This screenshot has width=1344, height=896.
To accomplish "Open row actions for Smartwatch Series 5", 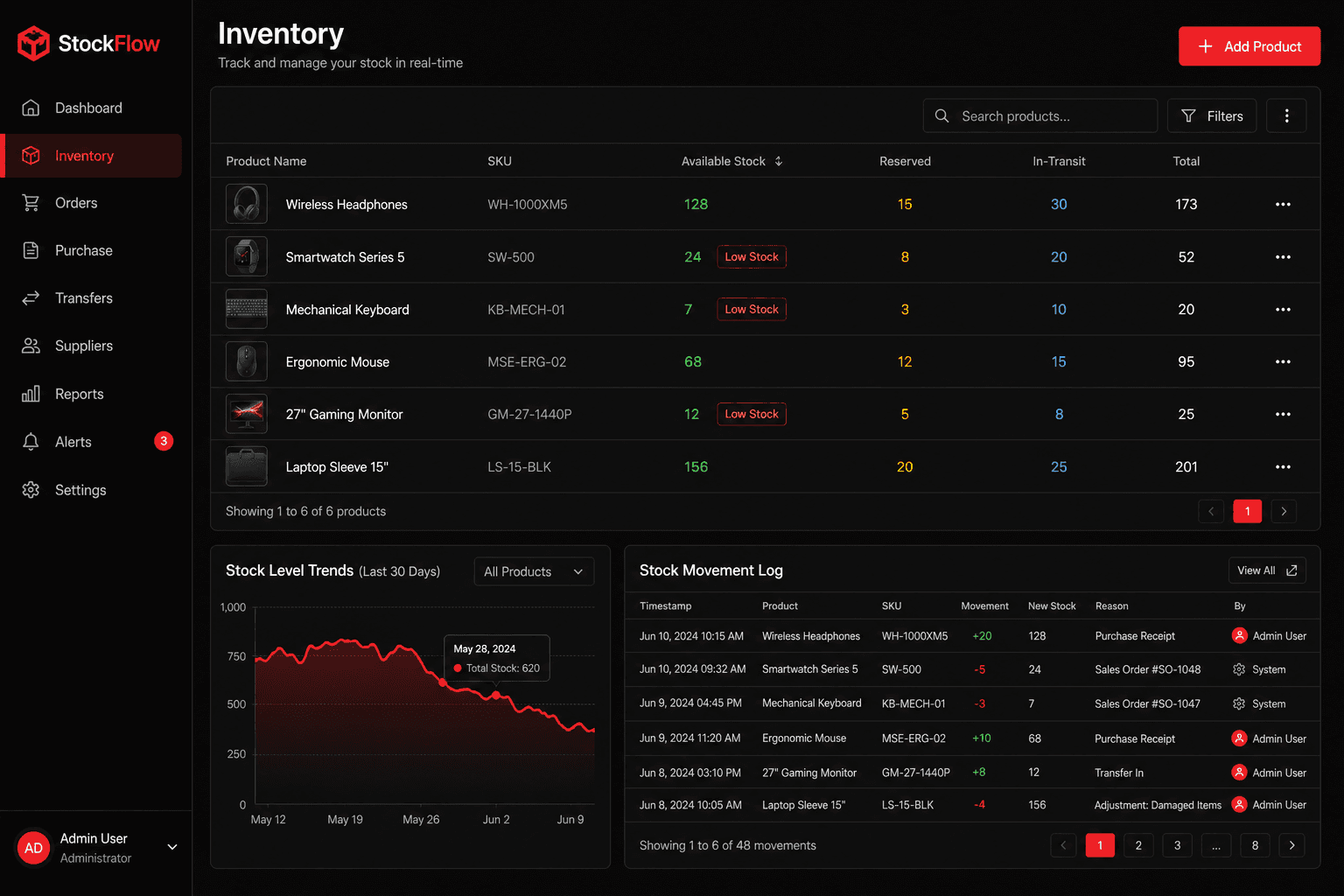I will click(x=1283, y=257).
